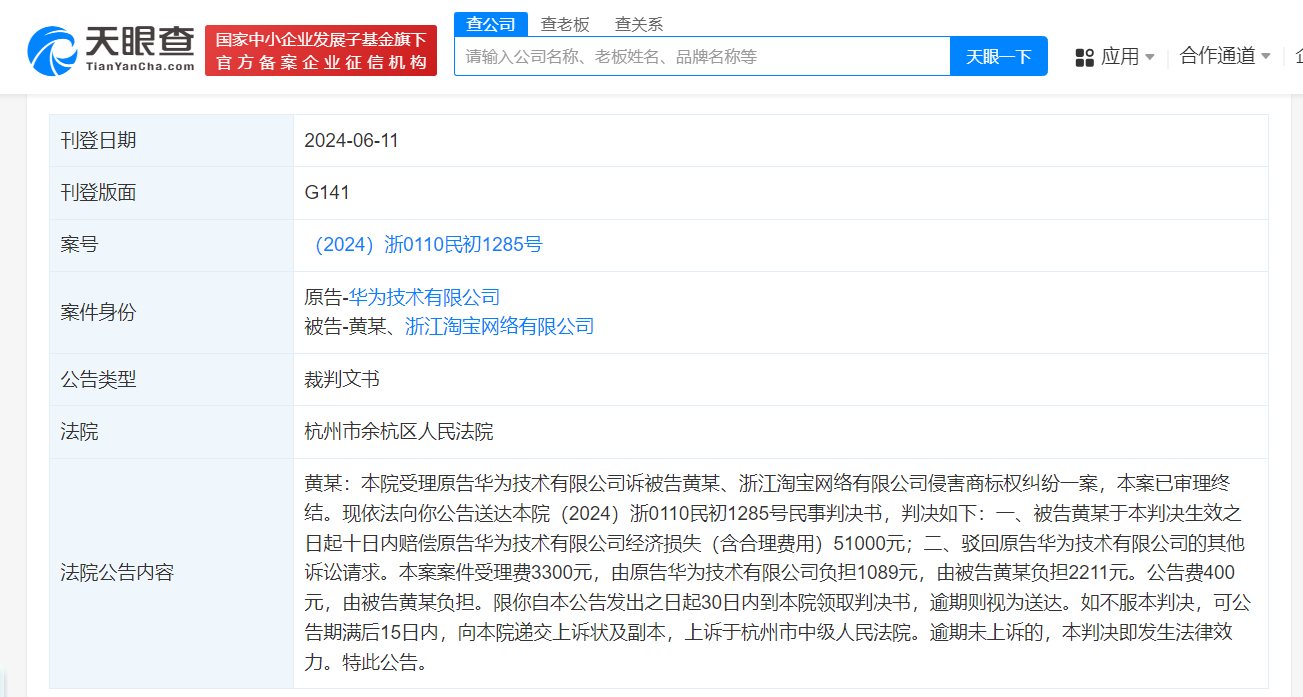Viewport: 1303px width, 697px height.
Task: Click the 案号 row label
Action: pos(80,245)
